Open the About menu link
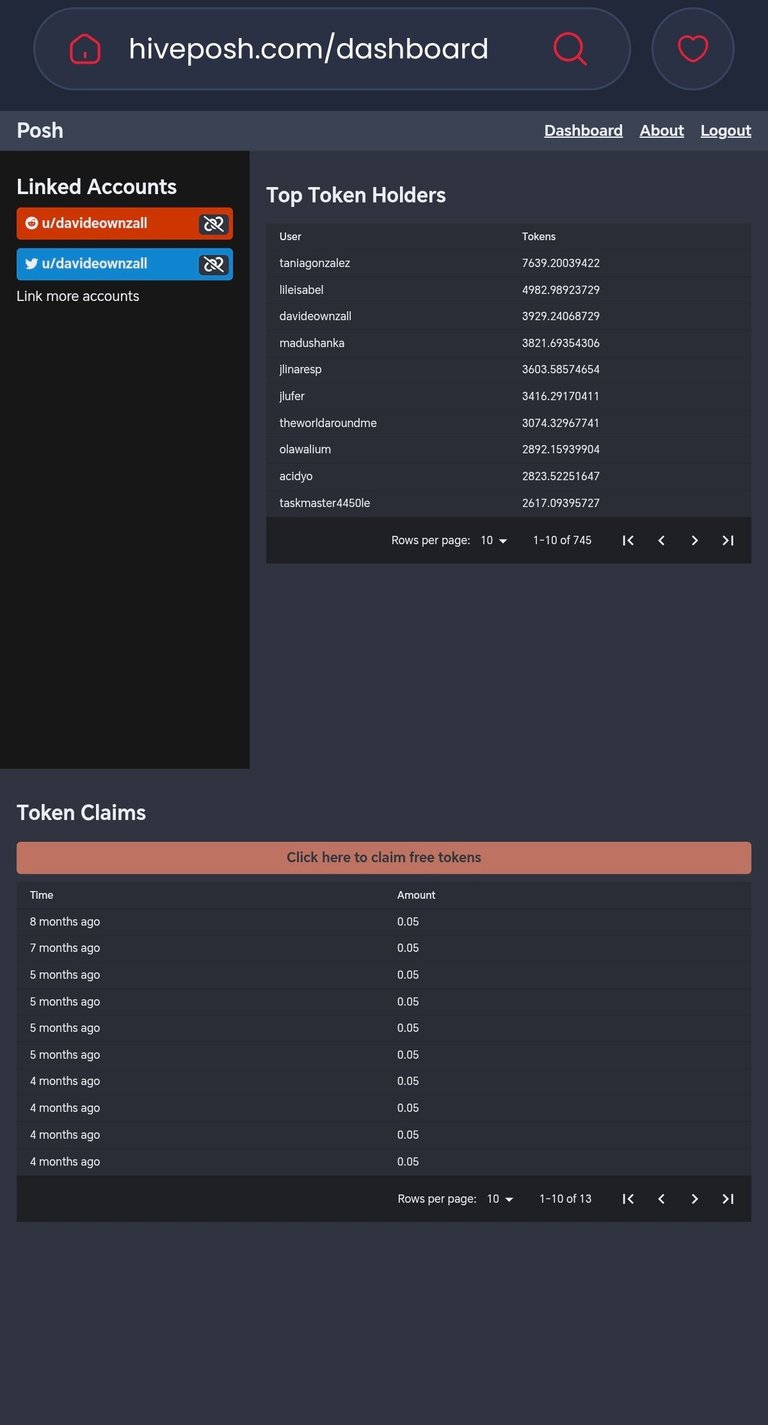The image size is (768, 1425). (662, 130)
